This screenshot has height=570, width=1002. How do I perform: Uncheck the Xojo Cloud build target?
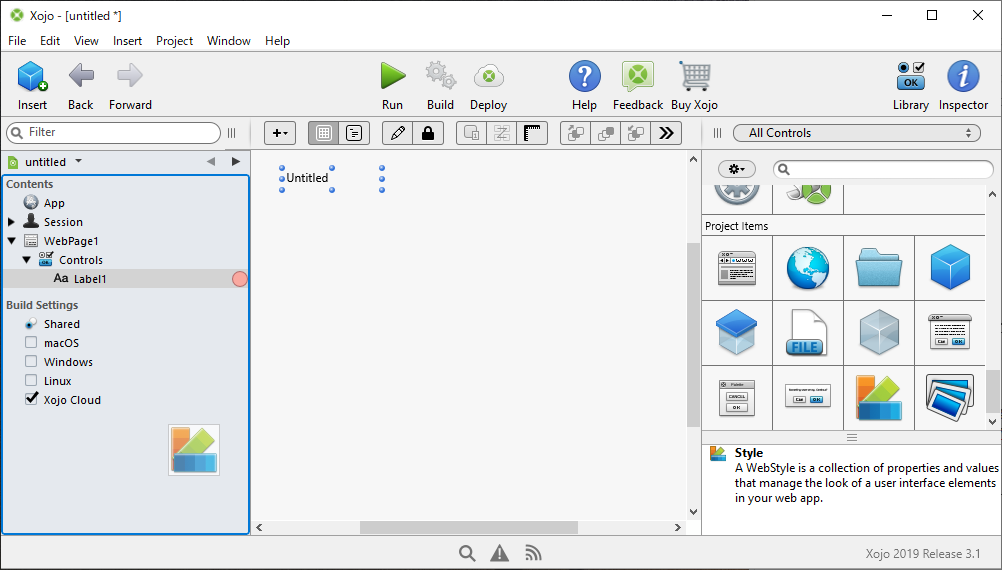(31, 399)
